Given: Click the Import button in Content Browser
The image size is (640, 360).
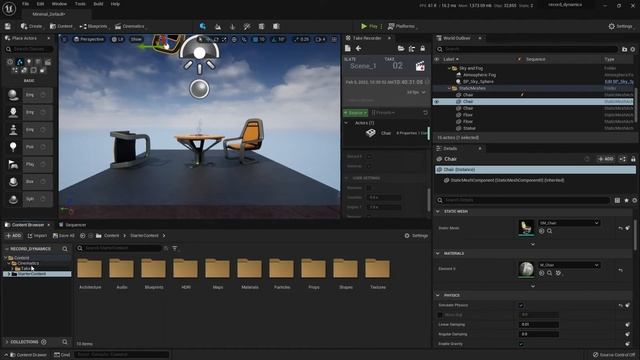Looking at the screenshot, I should tap(37, 236).
